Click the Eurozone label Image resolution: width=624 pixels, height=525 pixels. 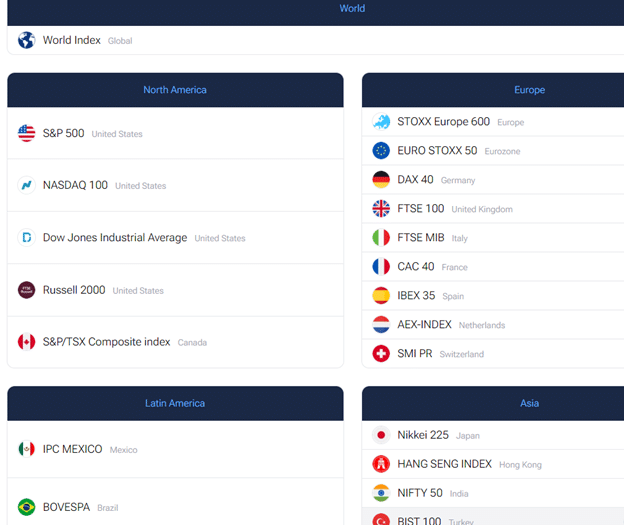click(x=502, y=151)
